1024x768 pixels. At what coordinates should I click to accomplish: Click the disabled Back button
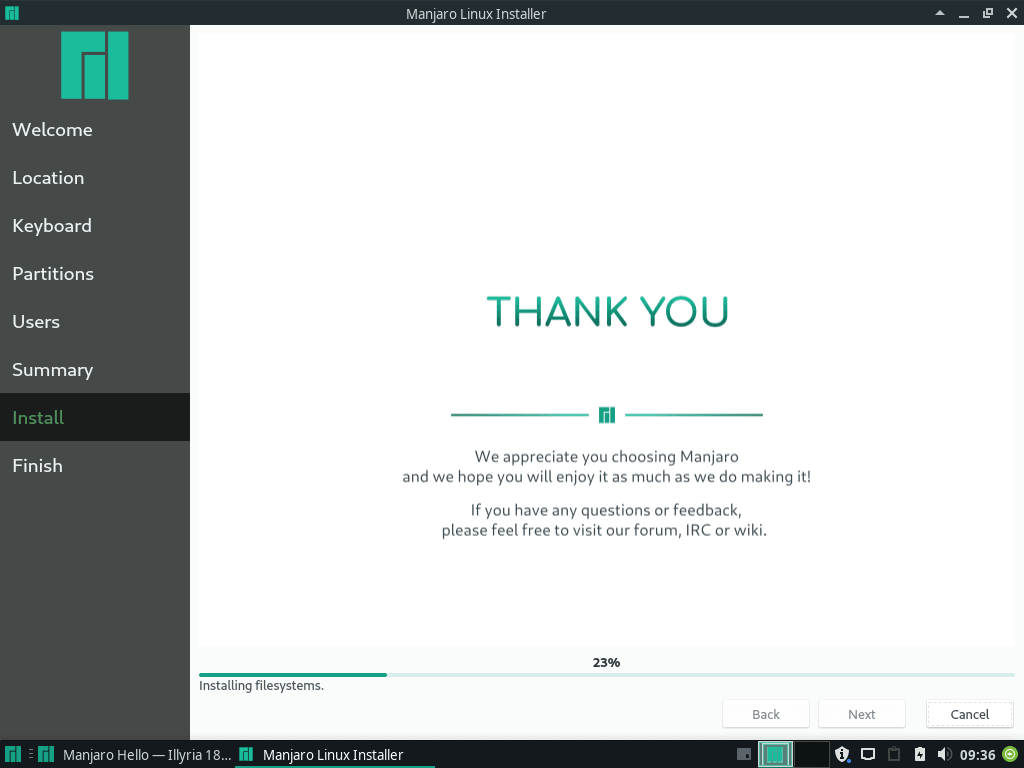(765, 714)
